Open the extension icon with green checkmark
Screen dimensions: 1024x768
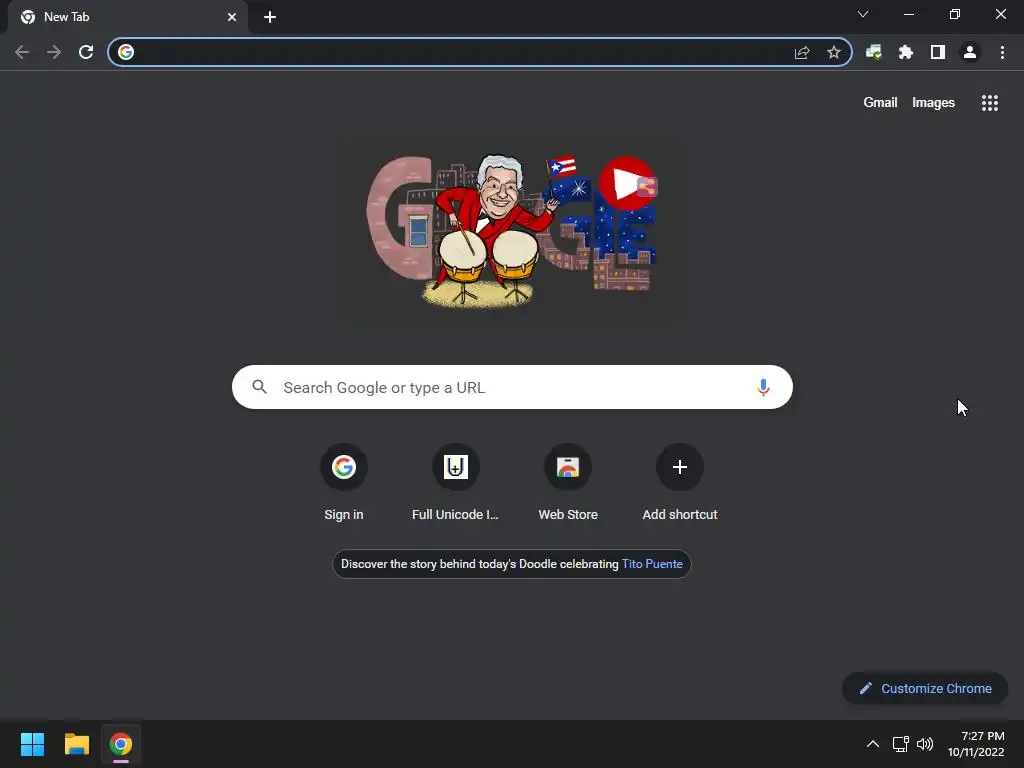pos(873,52)
